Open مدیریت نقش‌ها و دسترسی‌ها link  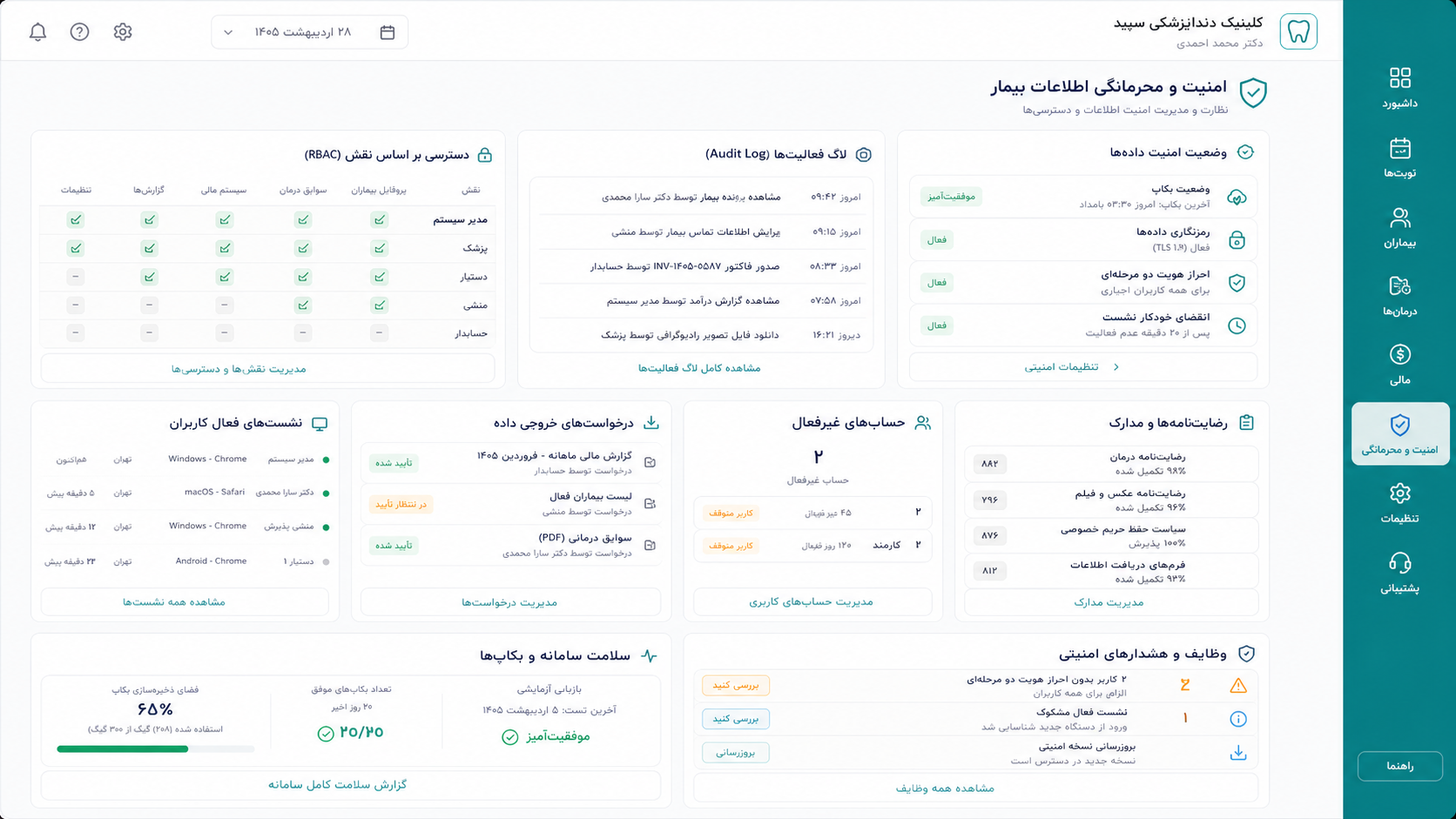coord(267,368)
